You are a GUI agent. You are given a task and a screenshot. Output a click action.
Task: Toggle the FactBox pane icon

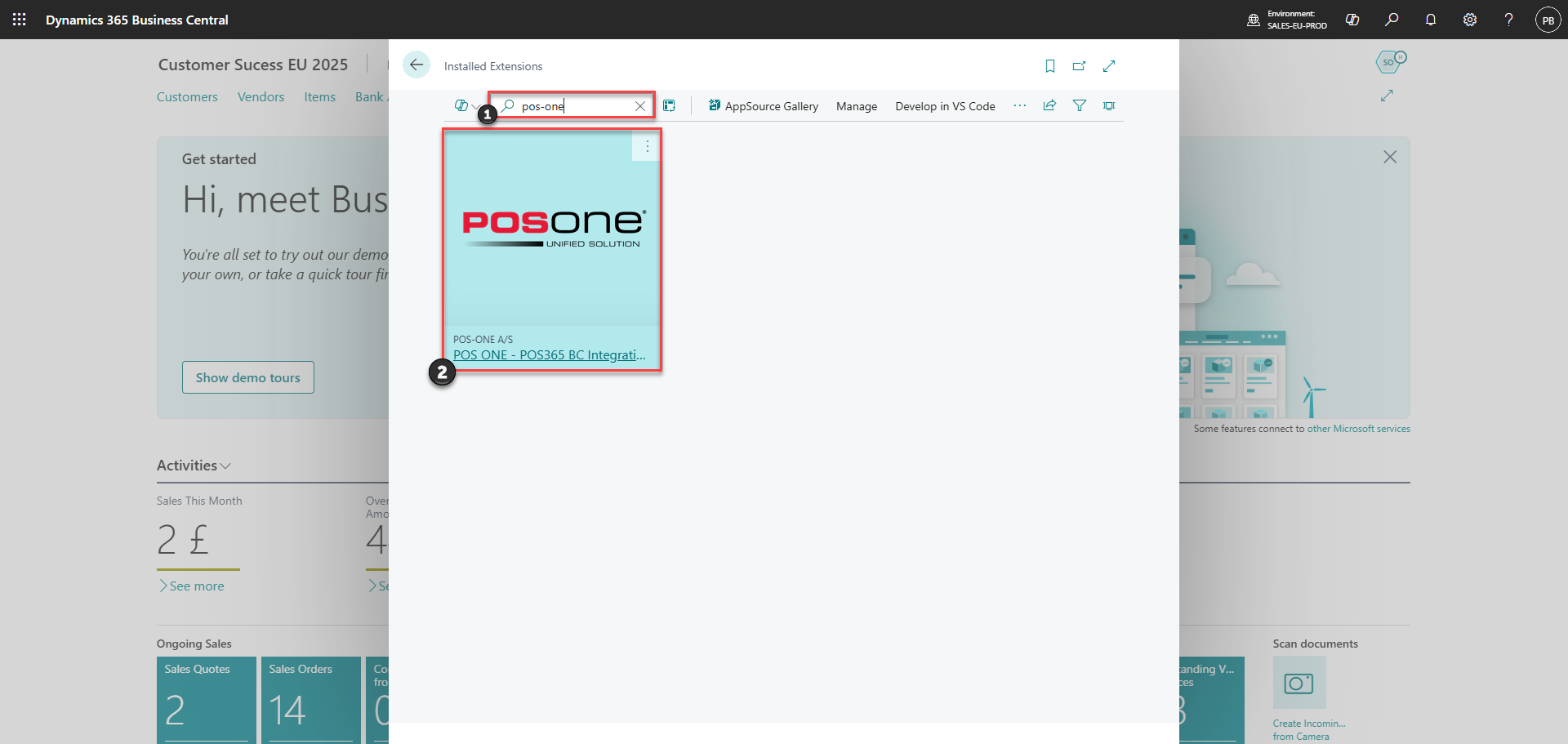point(1109,105)
